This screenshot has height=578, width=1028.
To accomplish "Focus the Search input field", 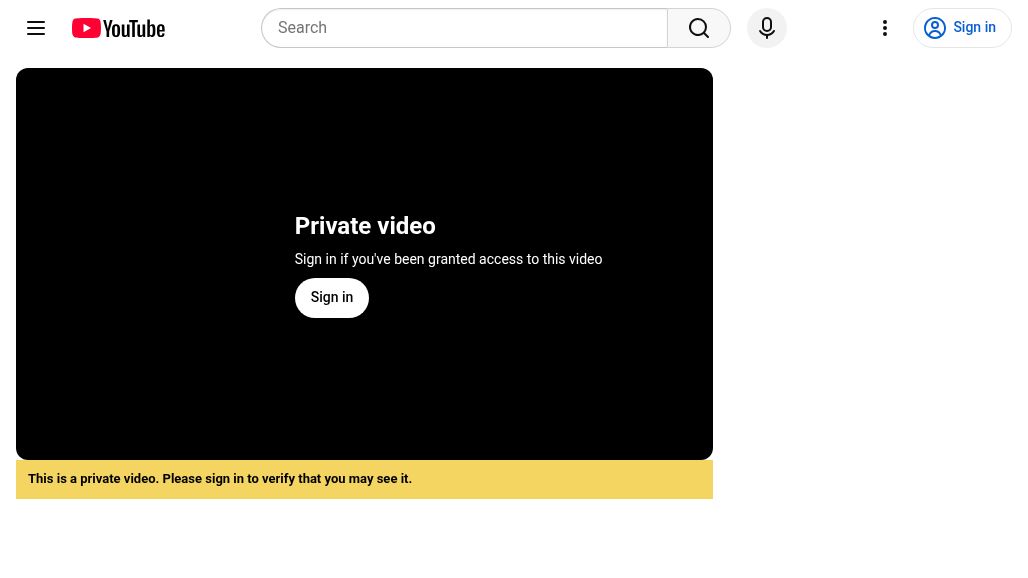I will (465, 28).
